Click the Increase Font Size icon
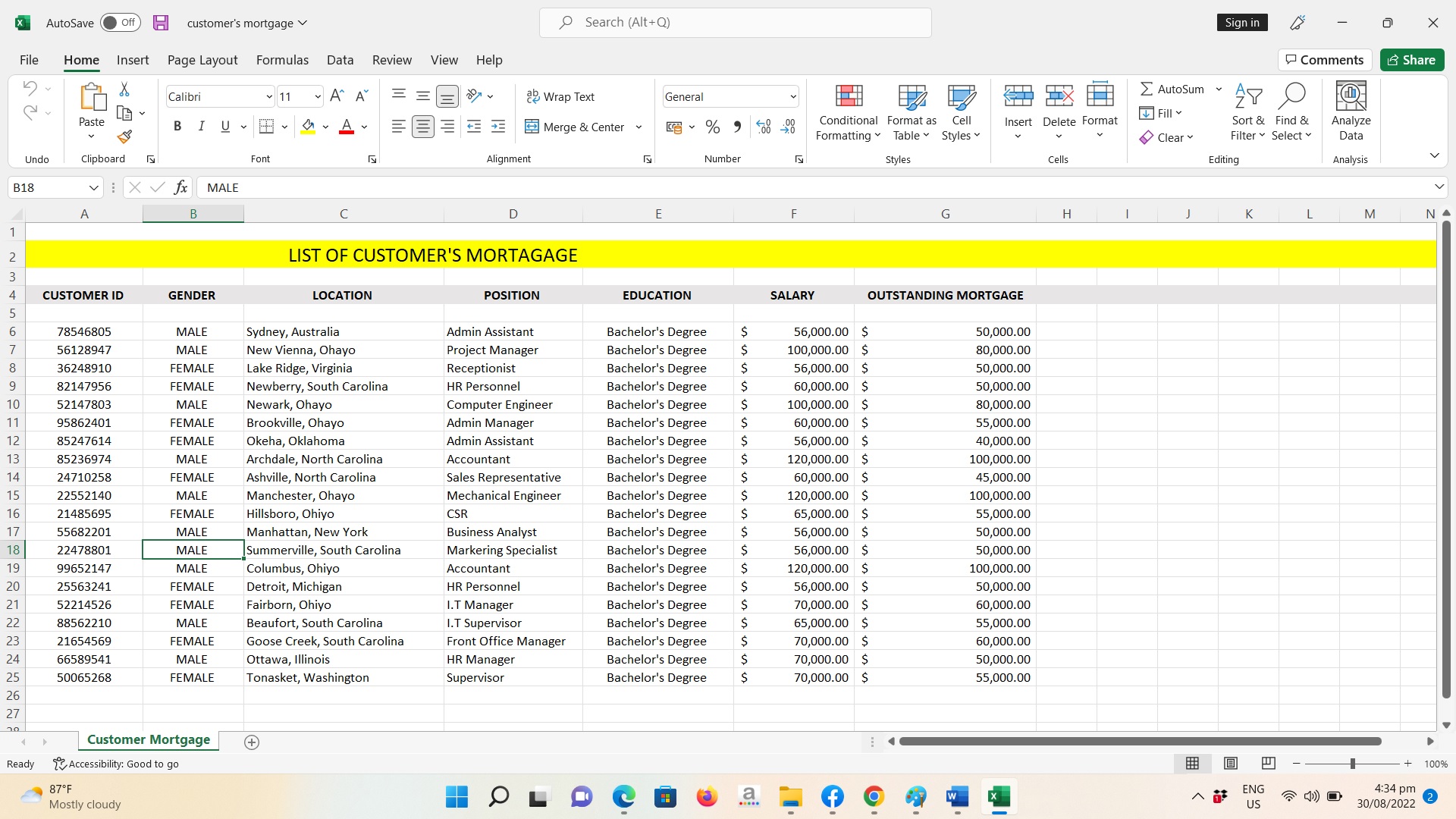 [337, 96]
